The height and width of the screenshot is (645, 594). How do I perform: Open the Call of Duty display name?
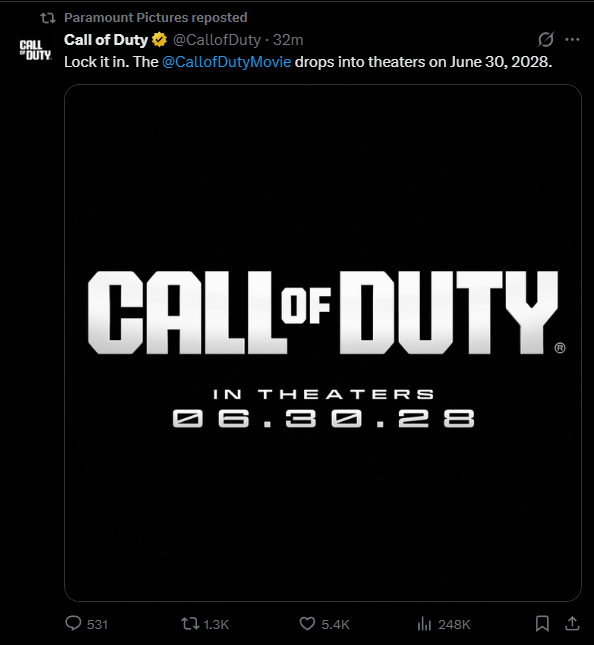click(x=106, y=40)
